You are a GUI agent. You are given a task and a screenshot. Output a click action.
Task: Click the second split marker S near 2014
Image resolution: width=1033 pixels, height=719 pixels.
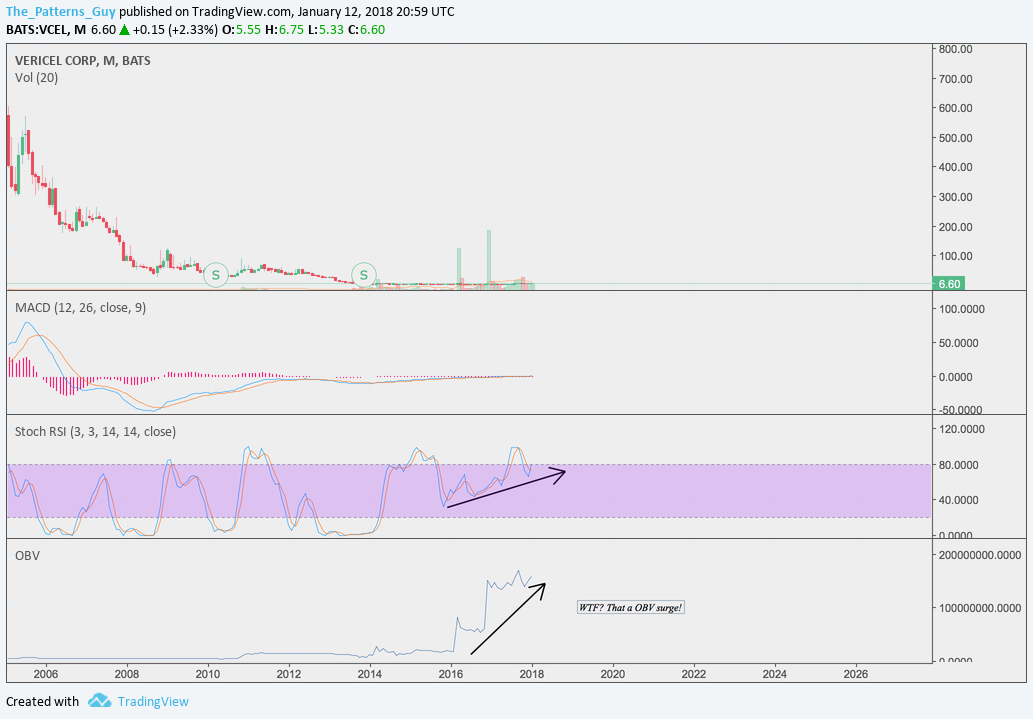(364, 275)
